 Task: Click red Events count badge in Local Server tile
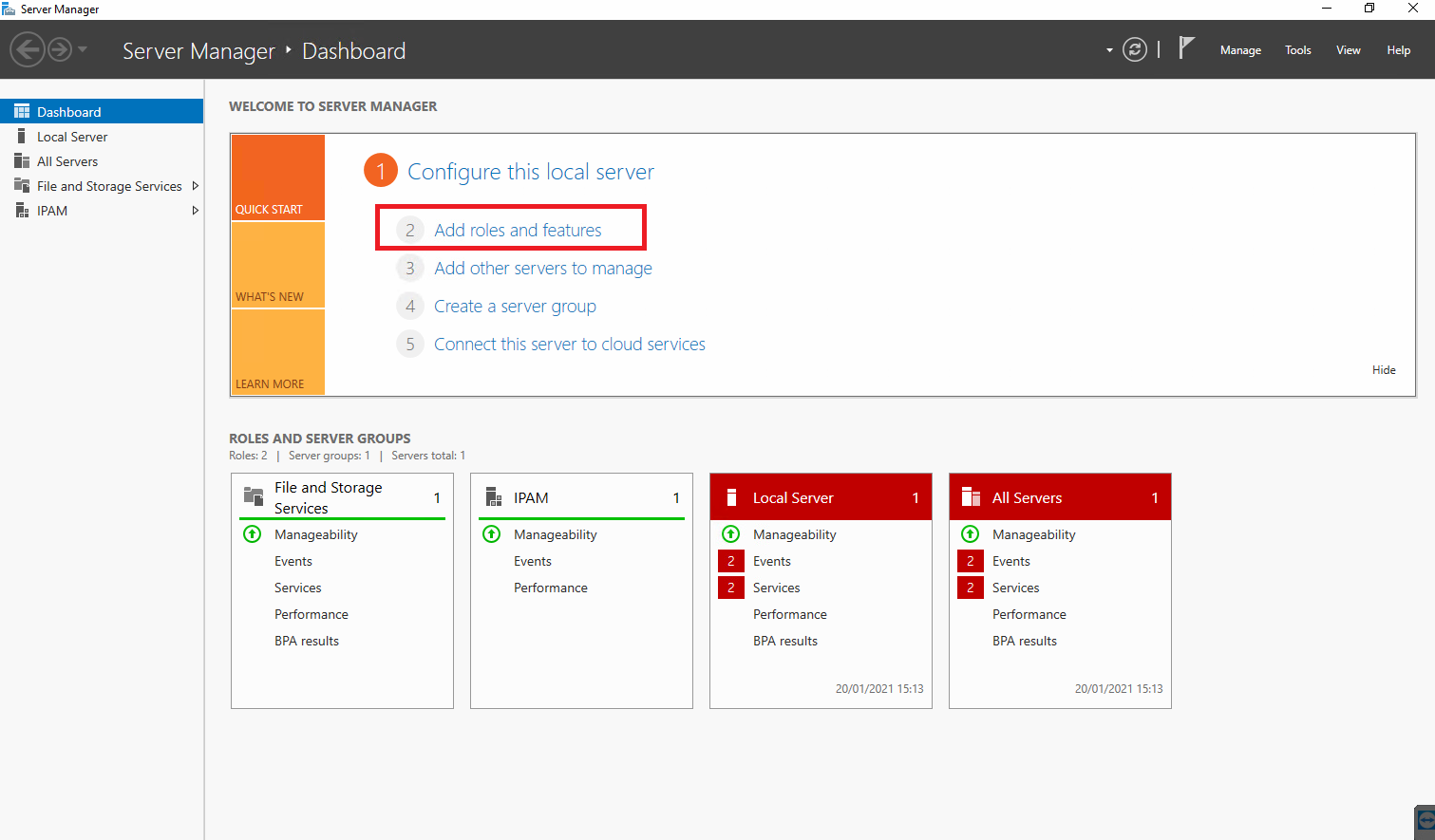point(731,561)
